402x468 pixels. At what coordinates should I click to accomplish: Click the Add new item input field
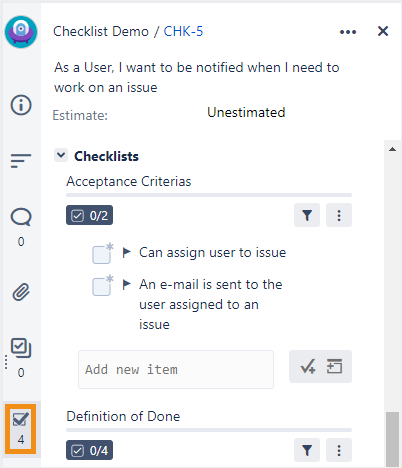(176, 369)
